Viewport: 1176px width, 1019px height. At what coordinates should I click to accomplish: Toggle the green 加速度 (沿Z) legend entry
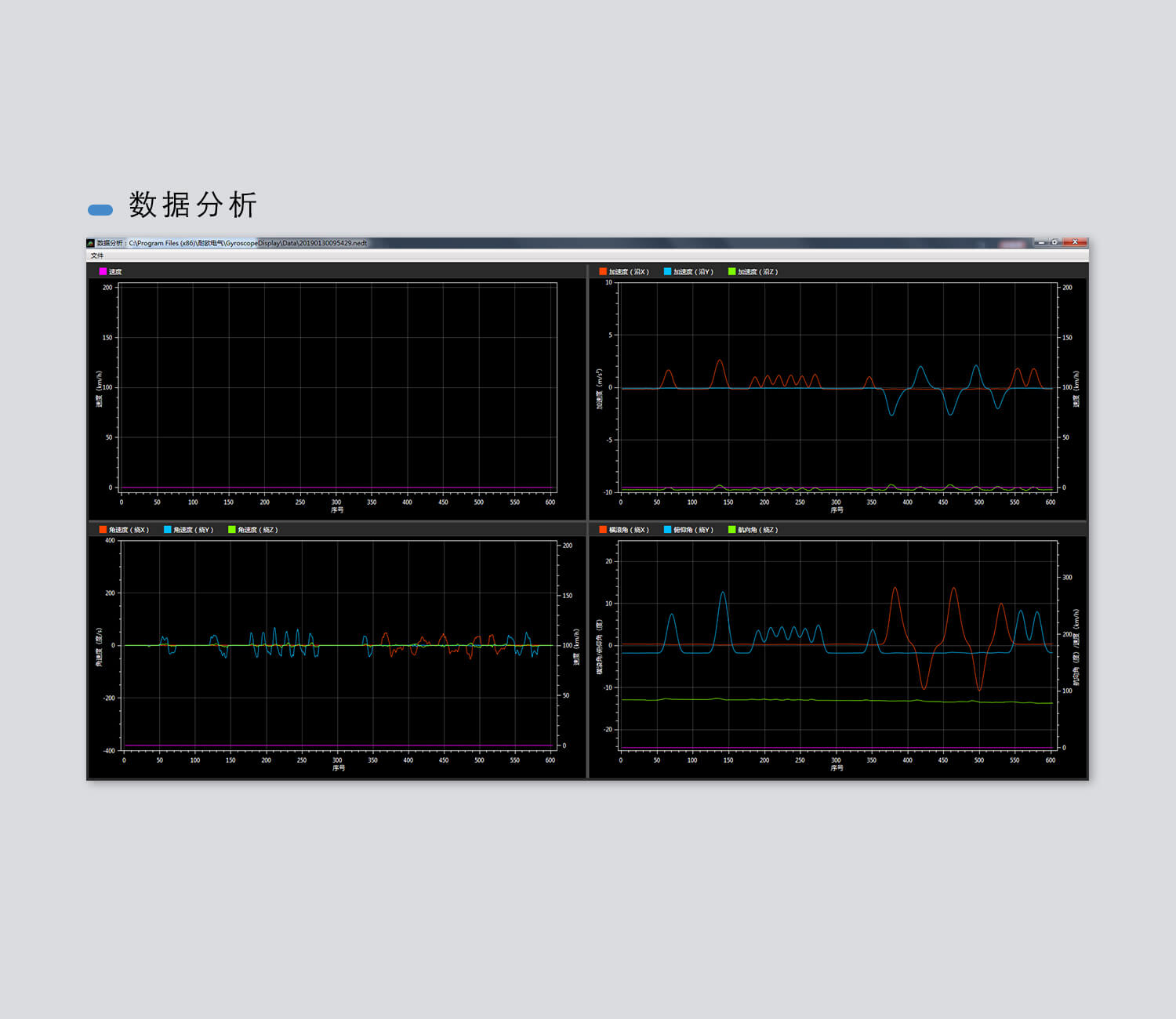point(753,272)
